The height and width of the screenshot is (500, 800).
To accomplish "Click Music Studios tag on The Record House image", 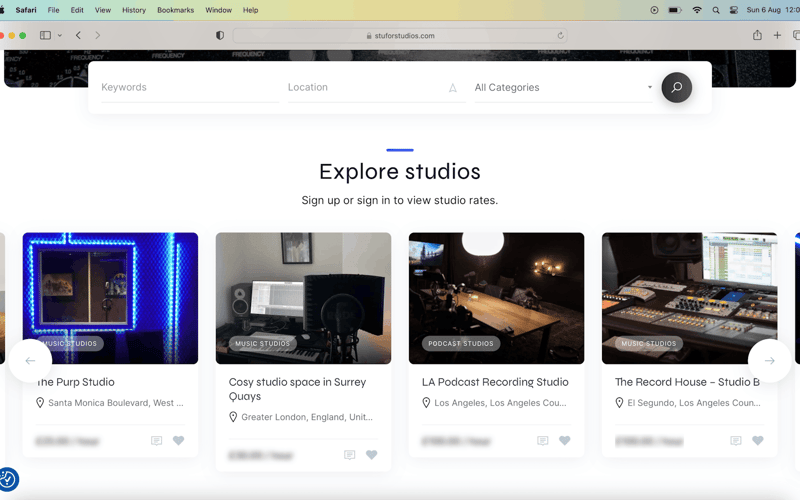I will 648,343.
